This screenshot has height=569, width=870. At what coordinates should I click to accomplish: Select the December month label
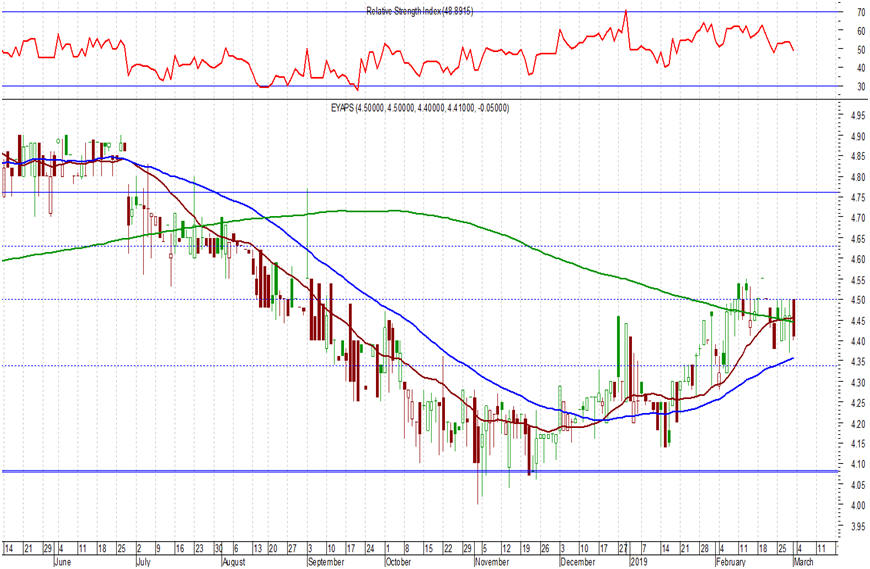578,562
